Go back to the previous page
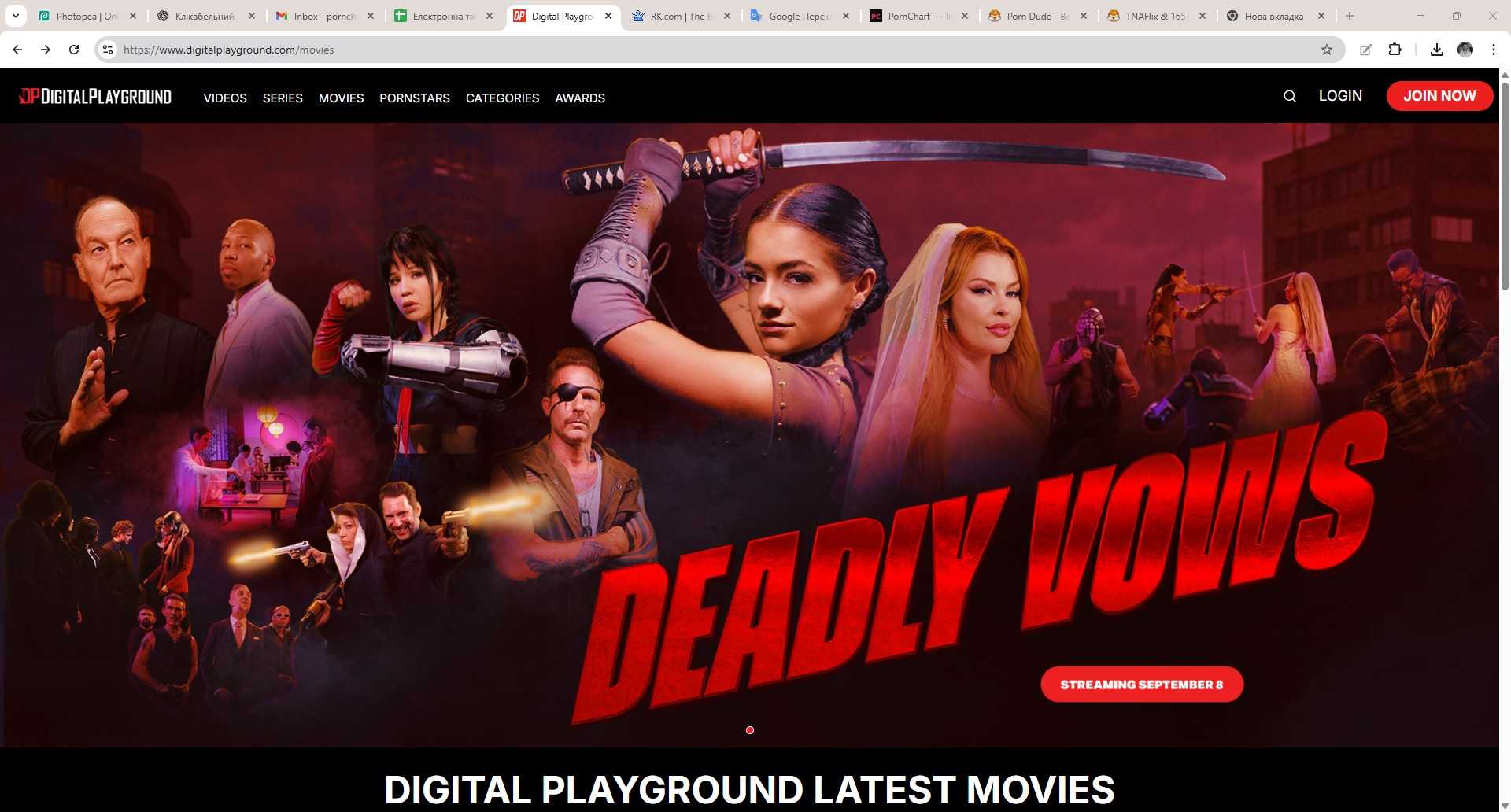This screenshot has height=812, width=1511. pos(17,49)
